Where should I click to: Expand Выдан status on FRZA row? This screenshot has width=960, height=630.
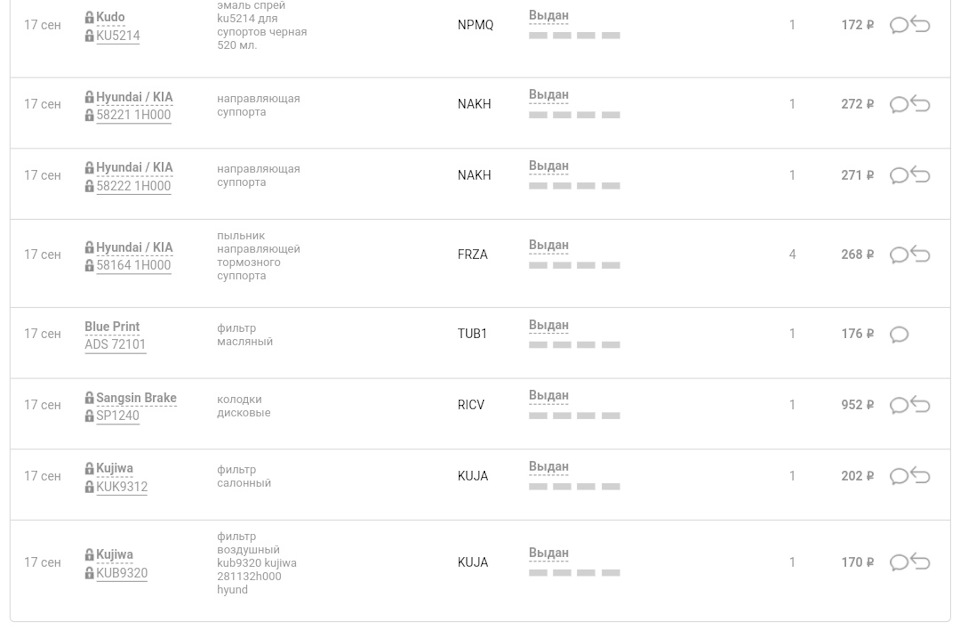(549, 245)
